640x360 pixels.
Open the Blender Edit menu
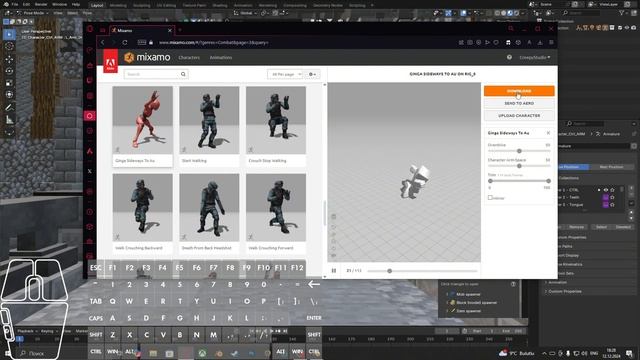tap(27, 4)
